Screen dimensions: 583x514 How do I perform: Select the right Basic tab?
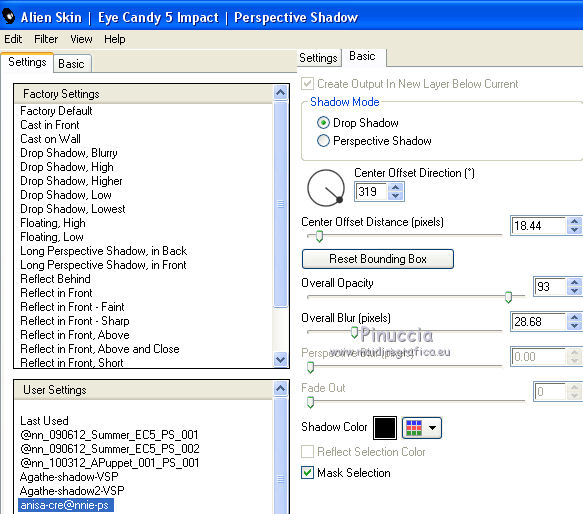(363, 56)
